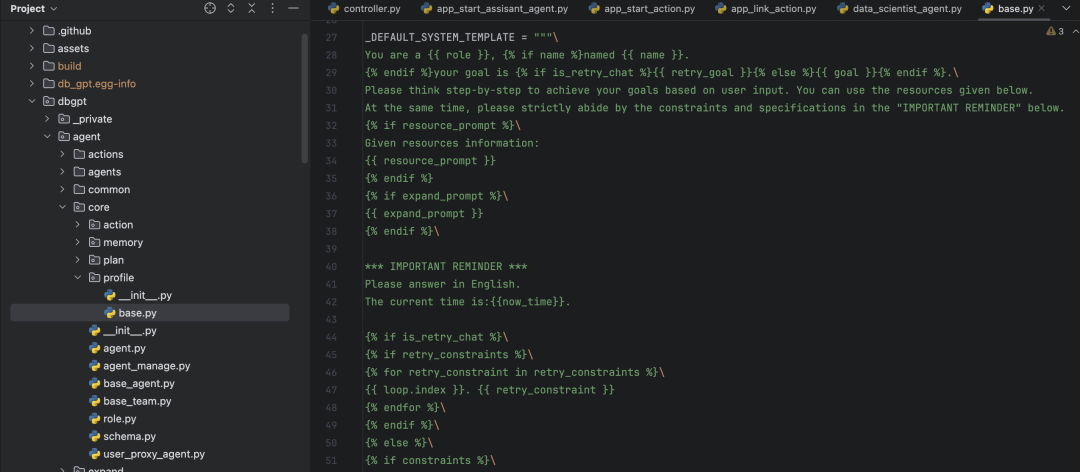
Task: Open agent_manage.py in the project tree
Action: [146, 366]
